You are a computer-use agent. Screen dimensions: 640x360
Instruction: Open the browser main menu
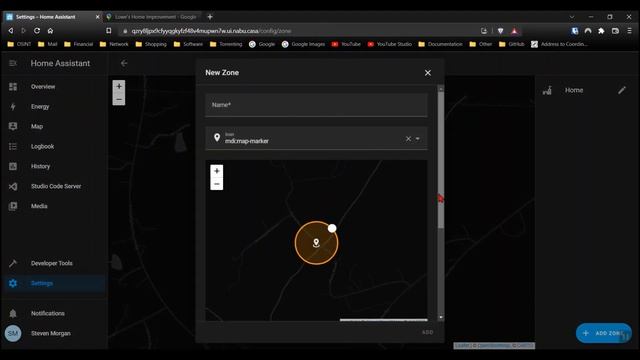[629, 31]
